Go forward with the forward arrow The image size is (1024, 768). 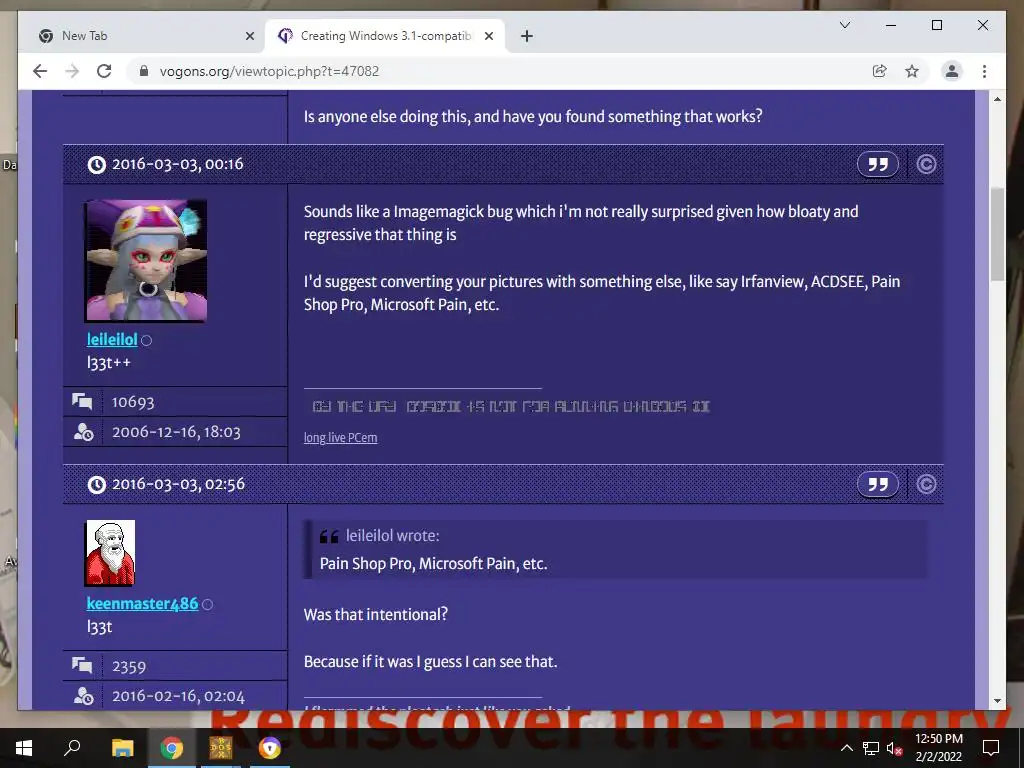click(72, 71)
